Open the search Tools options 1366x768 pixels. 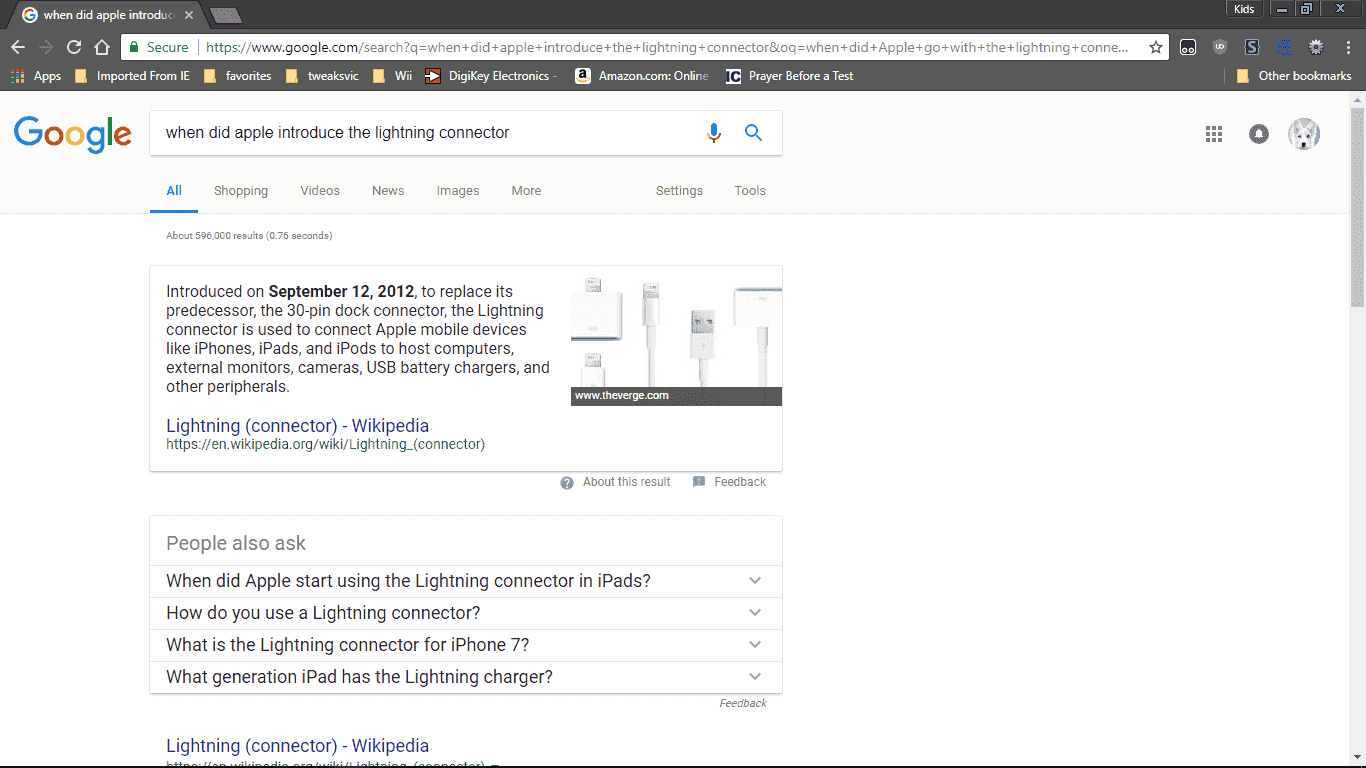(750, 191)
